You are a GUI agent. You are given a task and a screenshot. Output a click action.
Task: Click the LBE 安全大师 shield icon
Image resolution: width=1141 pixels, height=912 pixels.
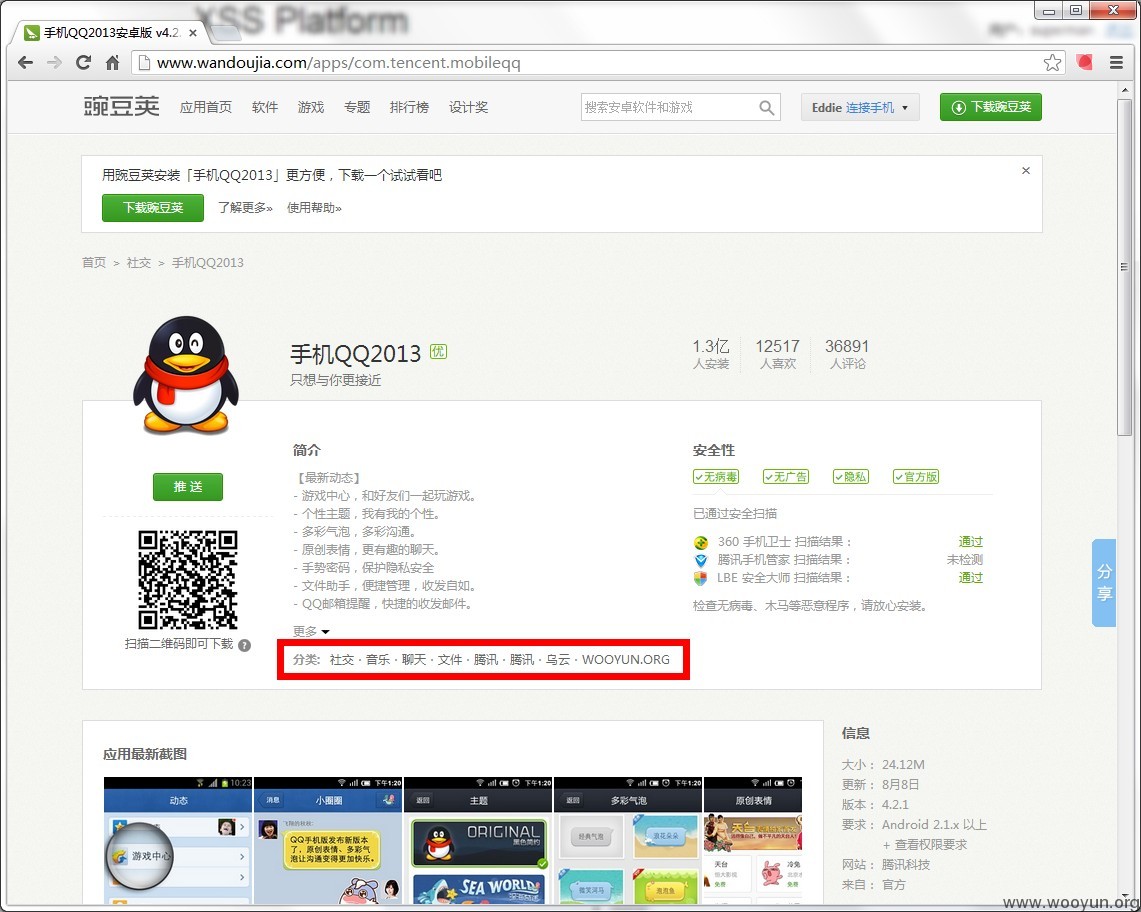click(x=701, y=579)
